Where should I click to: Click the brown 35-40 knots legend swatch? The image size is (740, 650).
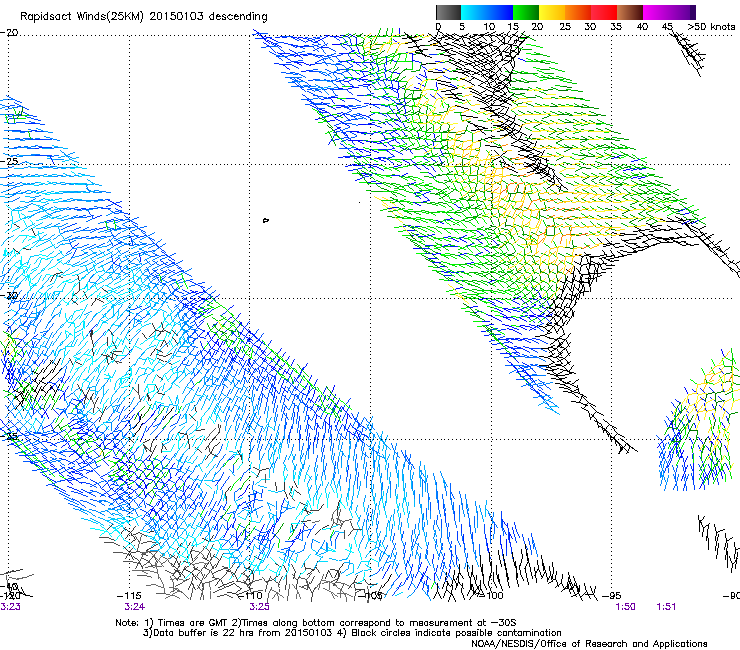tap(630, 12)
